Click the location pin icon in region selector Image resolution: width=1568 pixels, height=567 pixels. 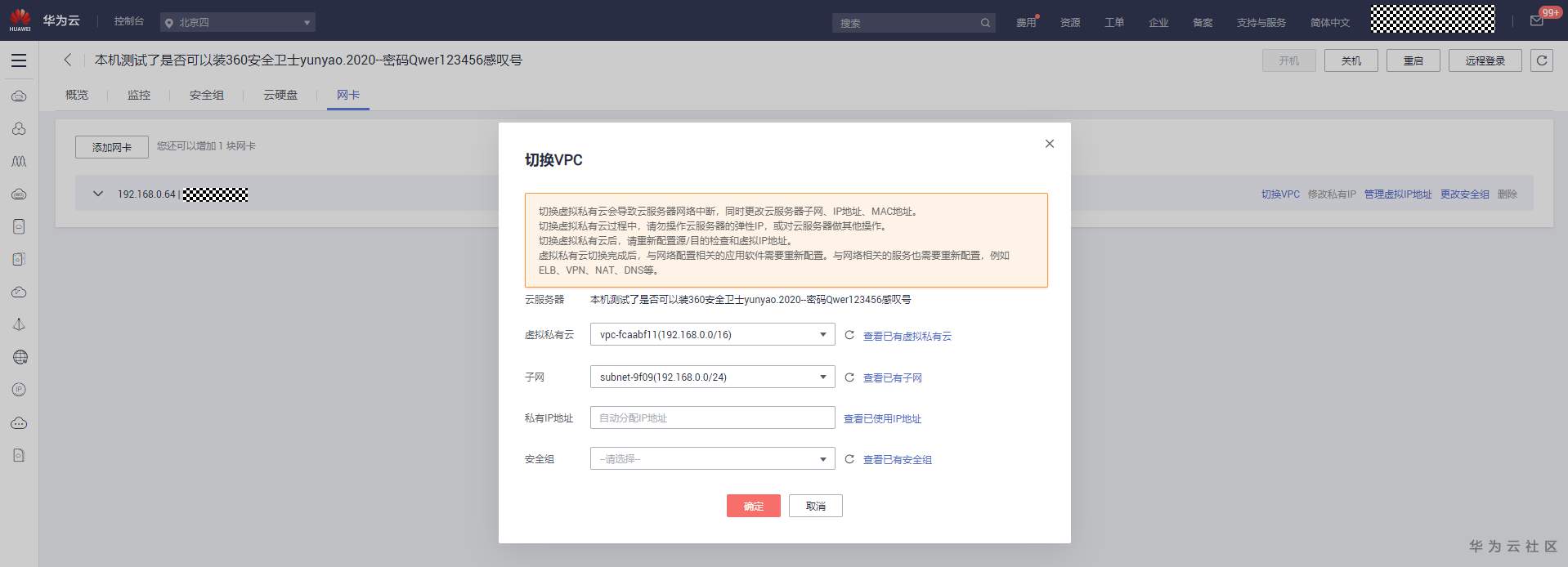pyautogui.click(x=169, y=23)
